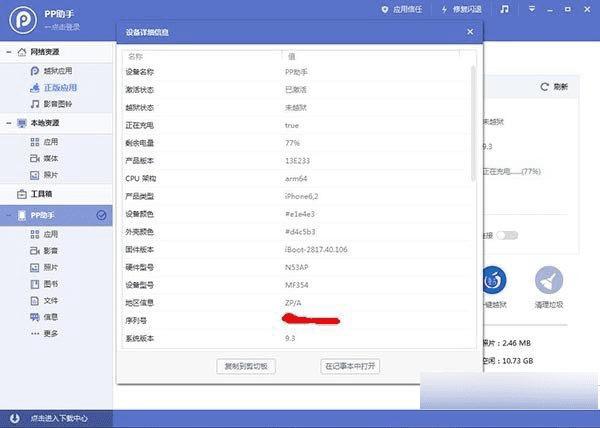Viewport: 600px width, 428px height.
Task: Click the 刷新 refresh button
Action: pyautogui.click(x=554, y=87)
